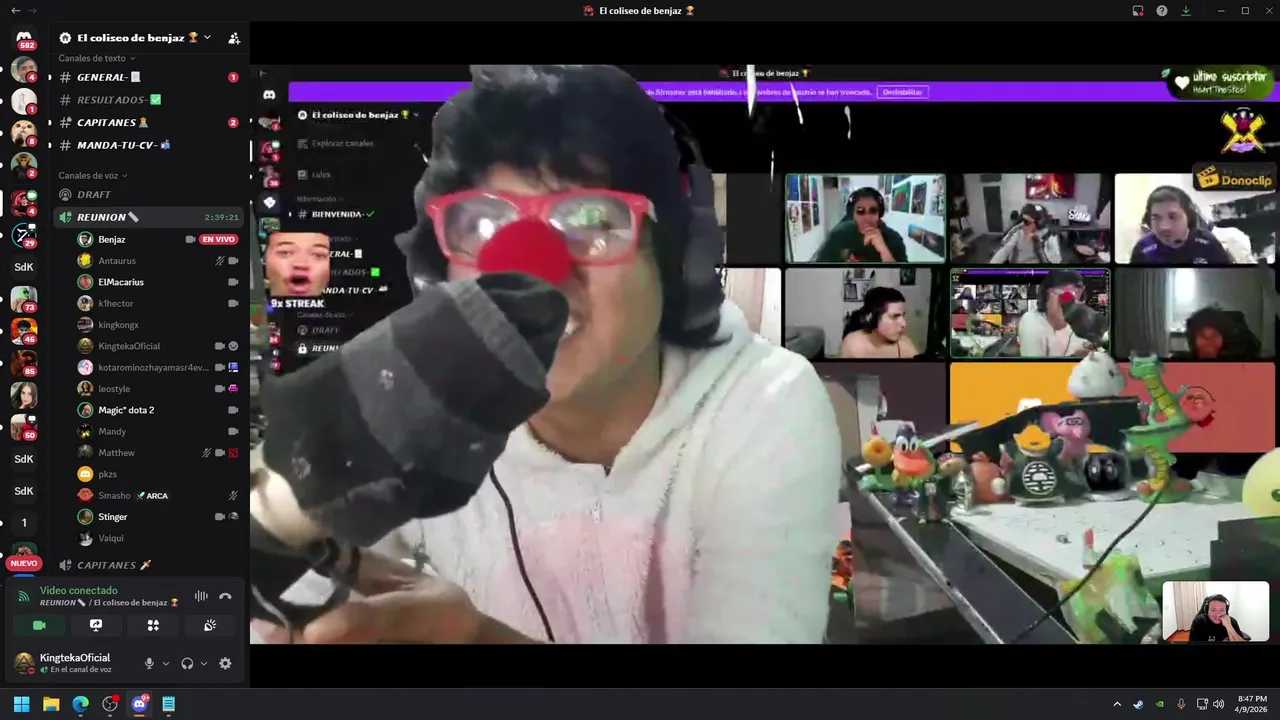Open the GENERAL text channel
This screenshot has width=1280, height=720.
pyautogui.click(x=149, y=77)
